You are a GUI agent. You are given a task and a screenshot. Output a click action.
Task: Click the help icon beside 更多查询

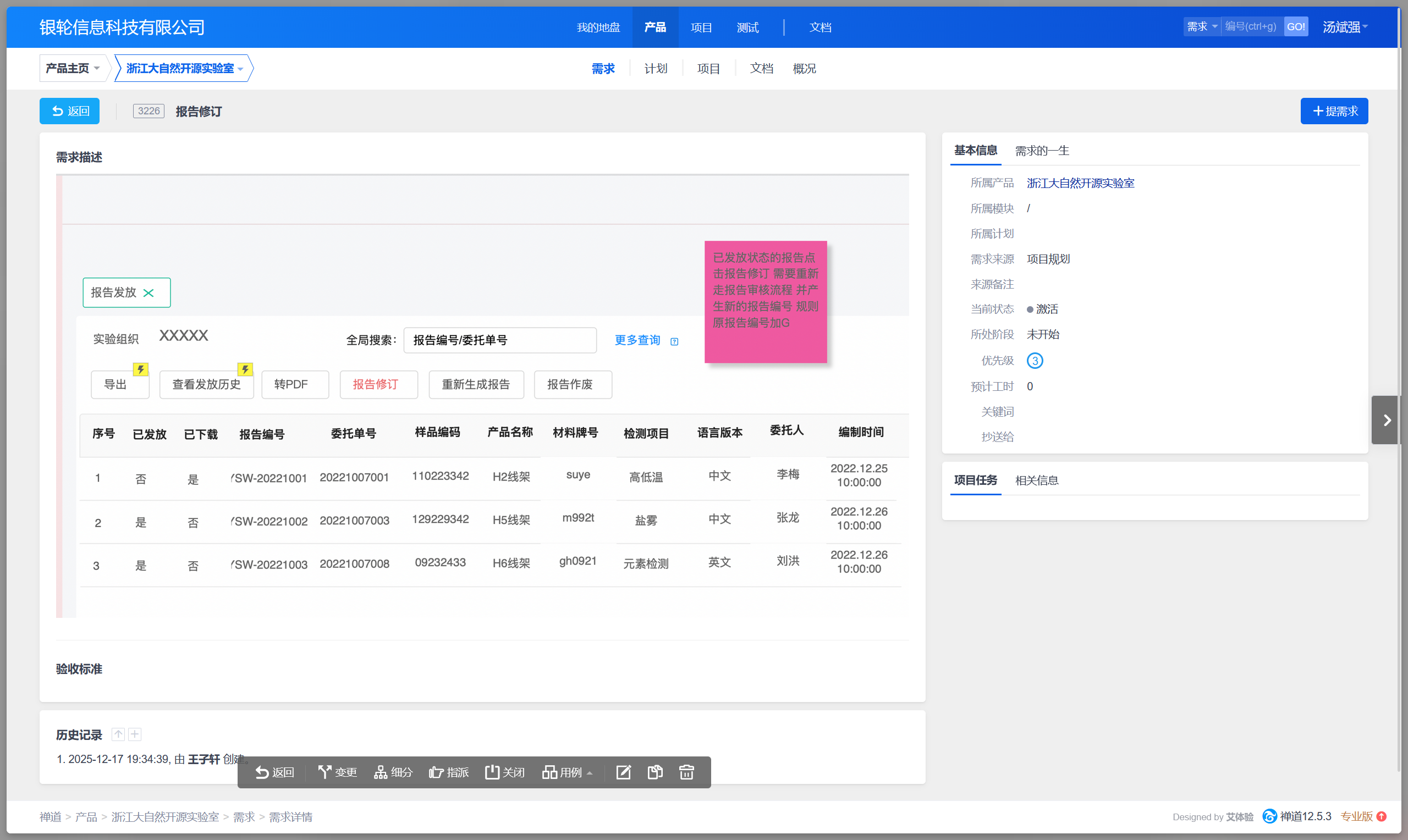click(674, 341)
